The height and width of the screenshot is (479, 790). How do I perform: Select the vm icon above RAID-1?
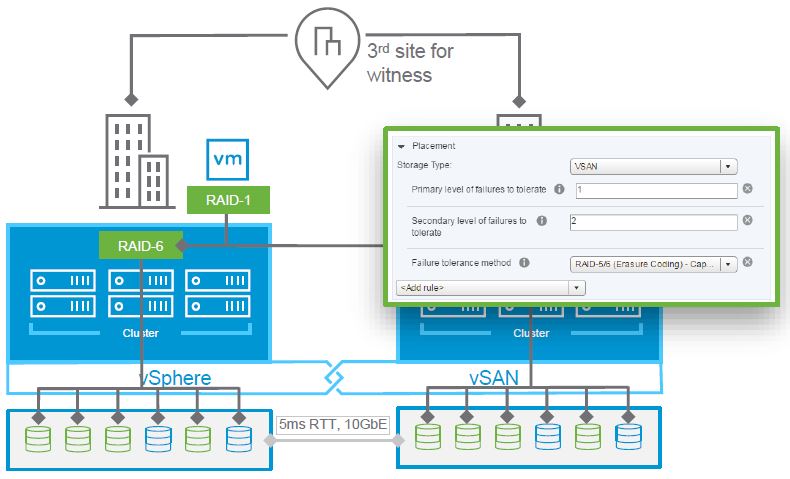[x=228, y=160]
